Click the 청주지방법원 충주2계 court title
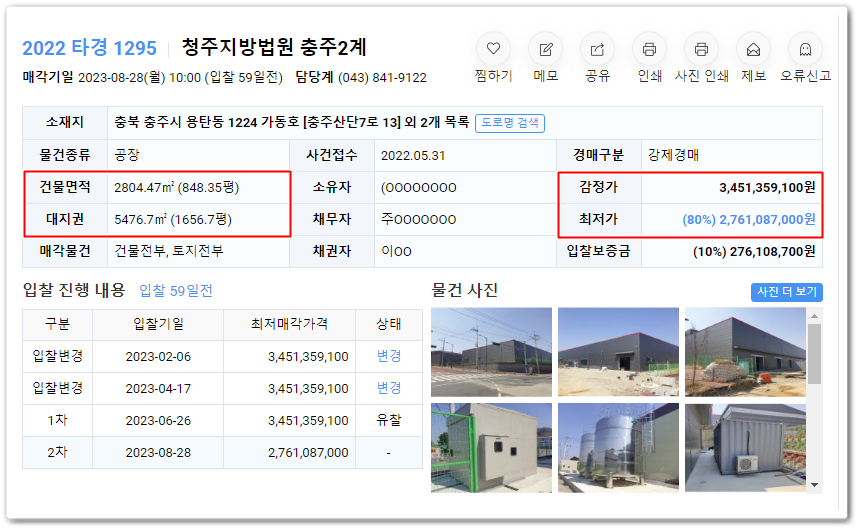Screen dimensions: 860x531 [274, 48]
